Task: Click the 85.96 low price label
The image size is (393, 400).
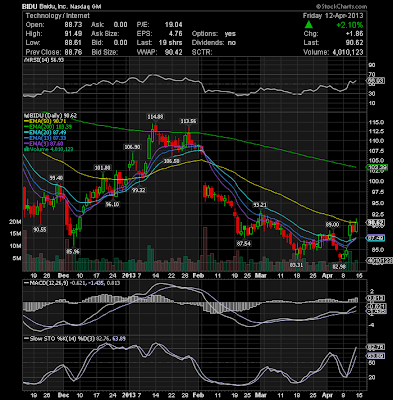Action: tap(73, 251)
